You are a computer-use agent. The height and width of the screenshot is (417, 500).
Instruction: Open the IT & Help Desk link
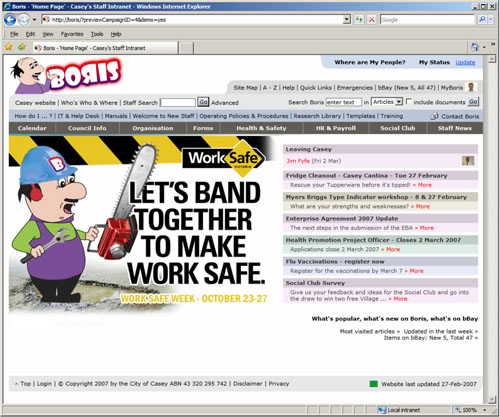[78, 116]
